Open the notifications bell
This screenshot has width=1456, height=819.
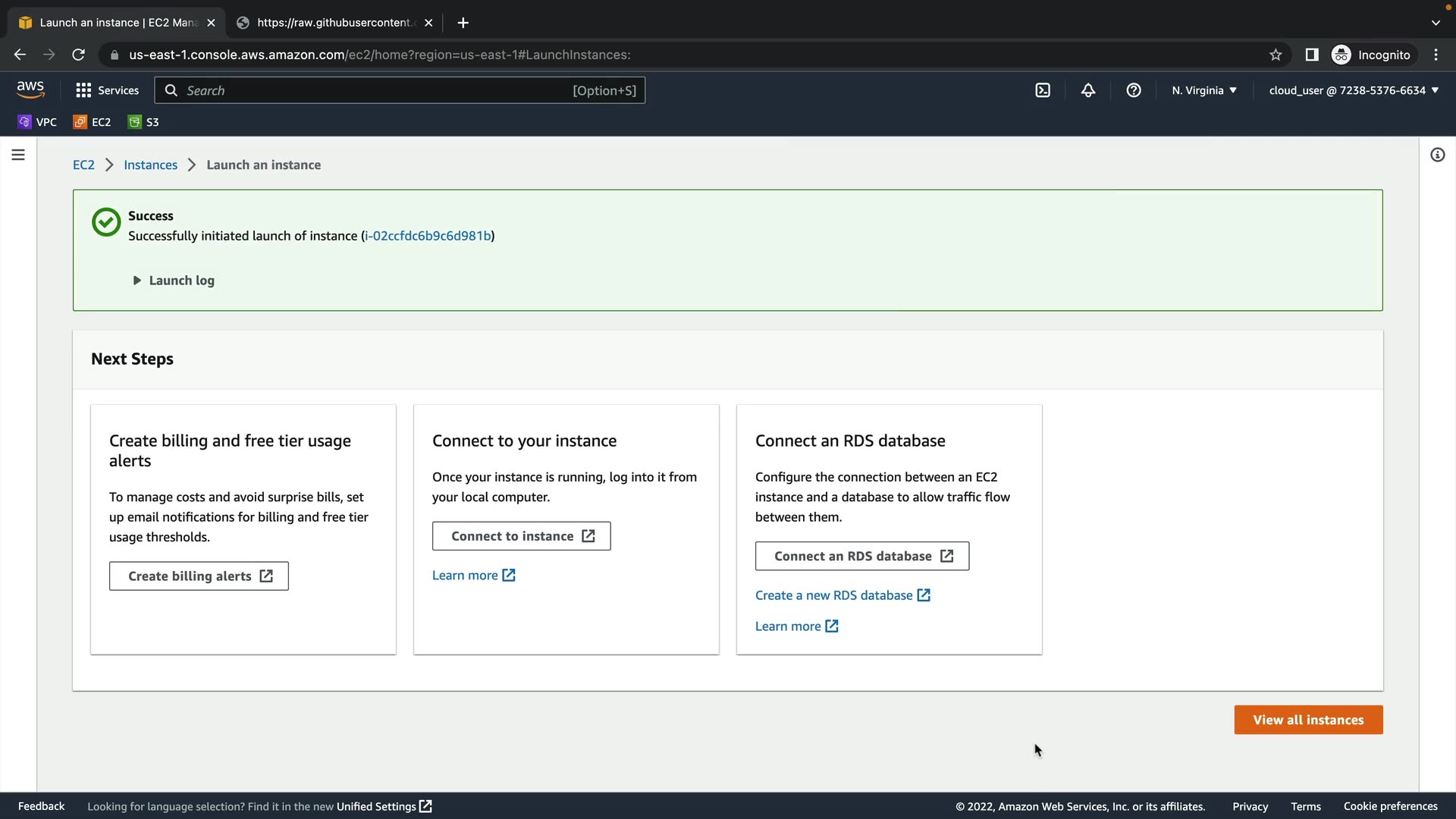coord(1088,90)
